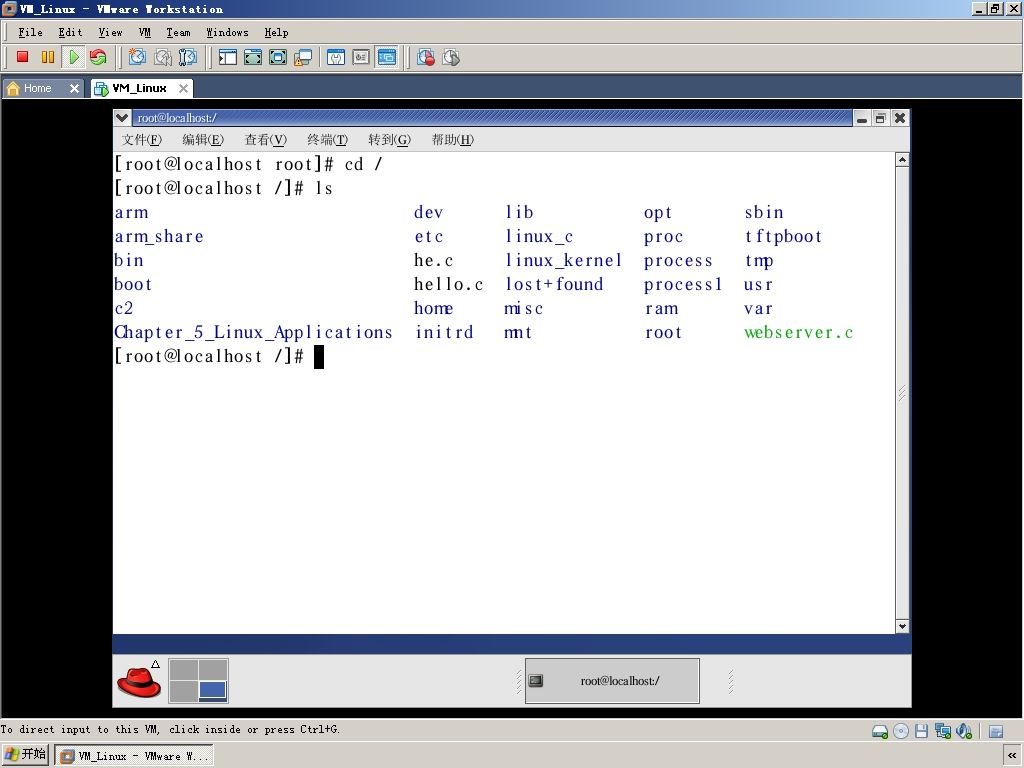Open the terminal 文件(F) menu
The width and height of the screenshot is (1024, 768).
(x=142, y=140)
